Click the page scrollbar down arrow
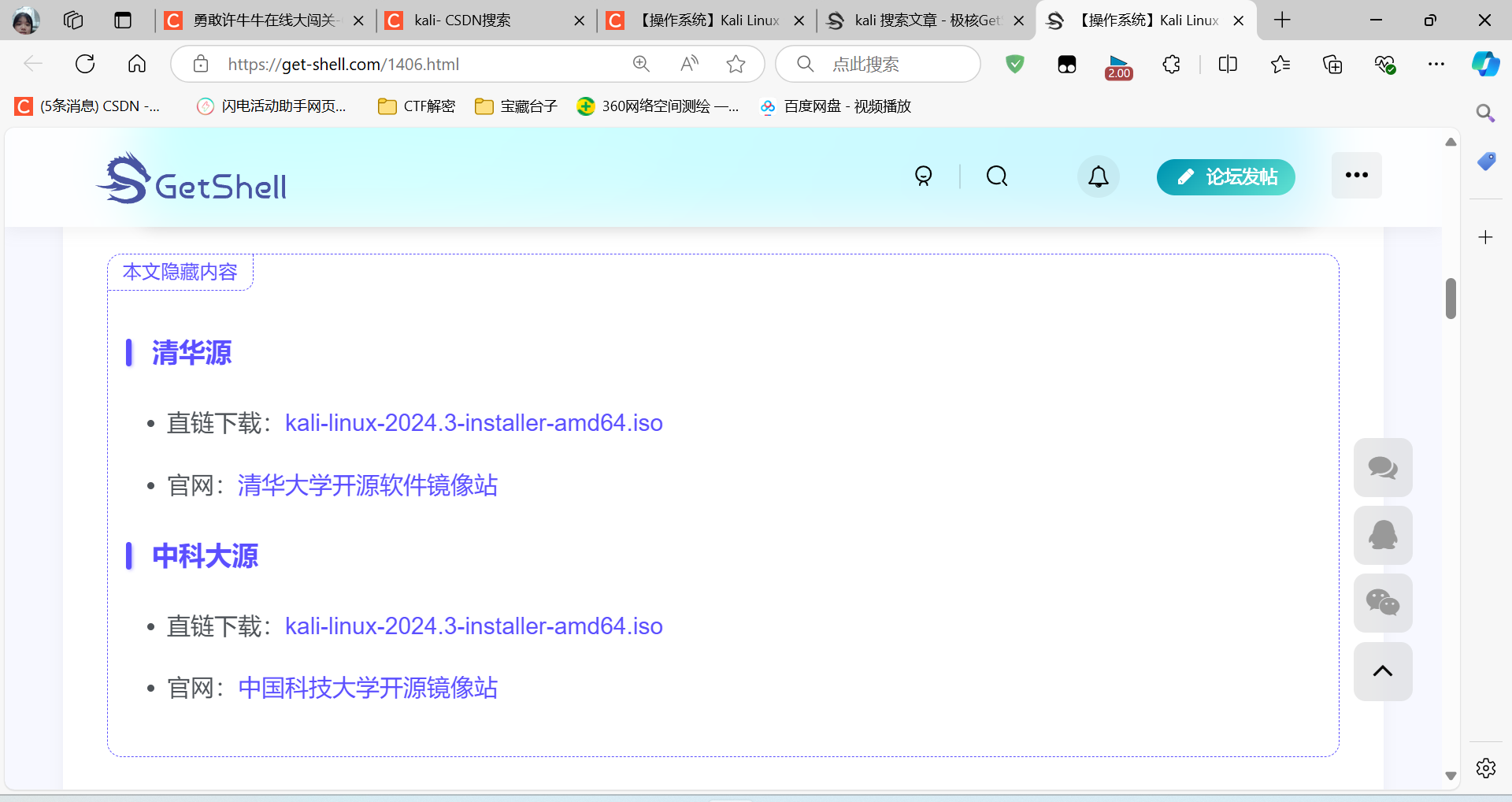1512x802 pixels. [x=1451, y=776]
